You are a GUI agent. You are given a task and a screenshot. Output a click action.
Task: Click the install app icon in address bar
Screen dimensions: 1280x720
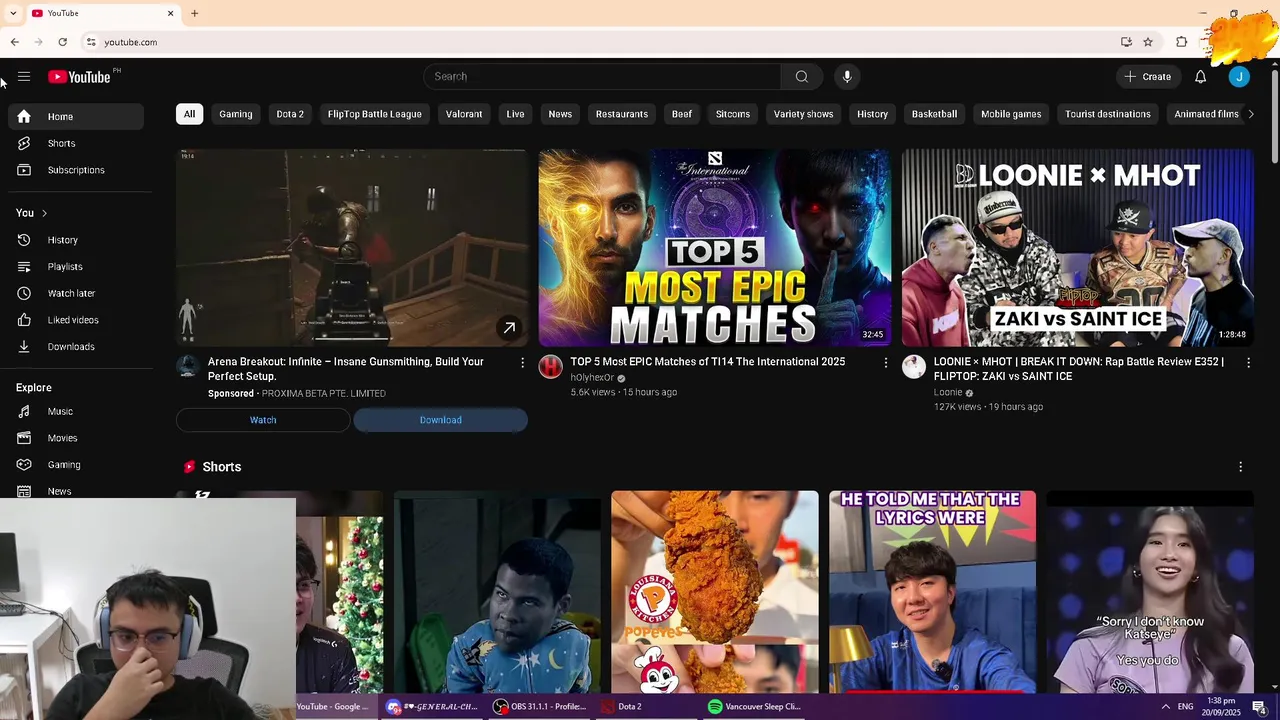(x=1126, y=42)
